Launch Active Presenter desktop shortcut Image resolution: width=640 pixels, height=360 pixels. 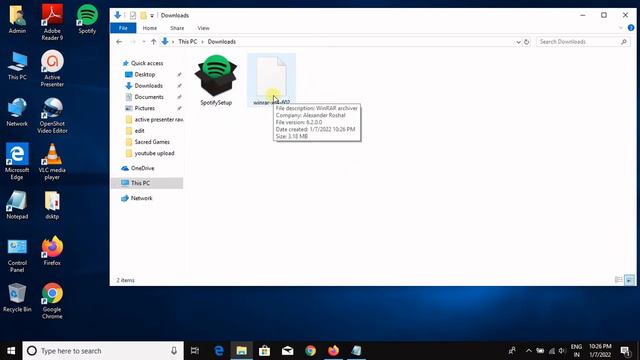pos(52,68)
